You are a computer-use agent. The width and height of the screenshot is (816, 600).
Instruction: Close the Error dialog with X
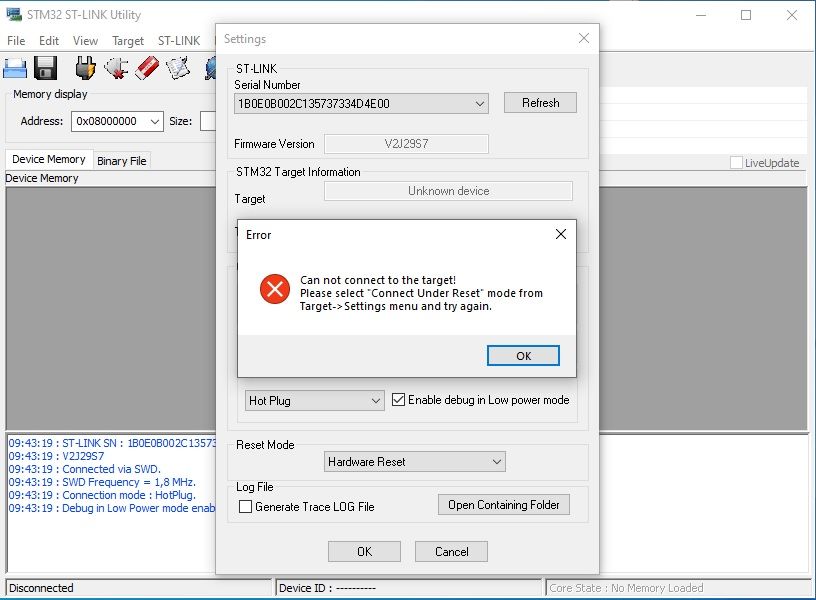561,234
